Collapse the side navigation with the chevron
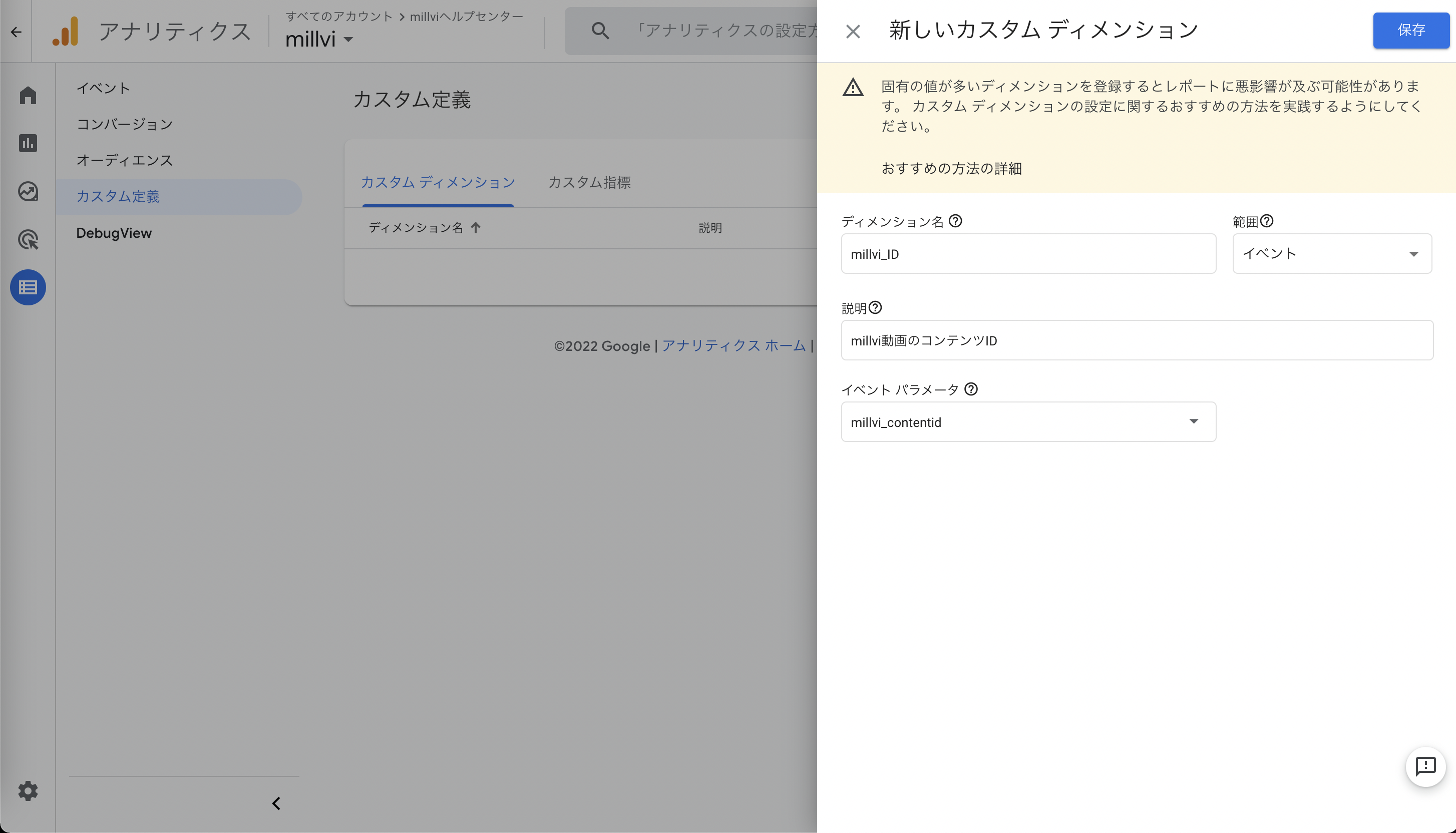This screenshot has height=833, width=1456. [276, 803]
